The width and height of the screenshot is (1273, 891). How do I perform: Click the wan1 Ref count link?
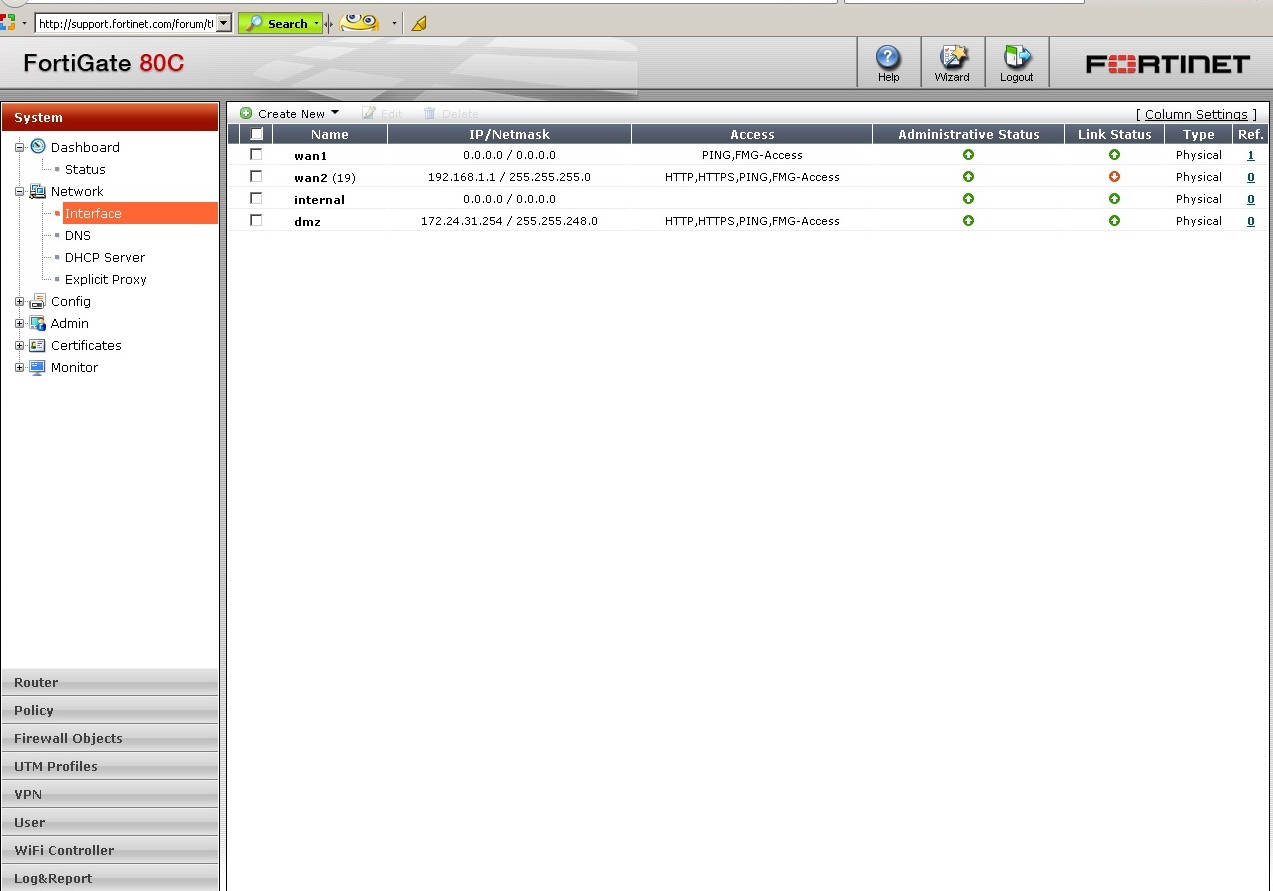[x=1250, y=155]
